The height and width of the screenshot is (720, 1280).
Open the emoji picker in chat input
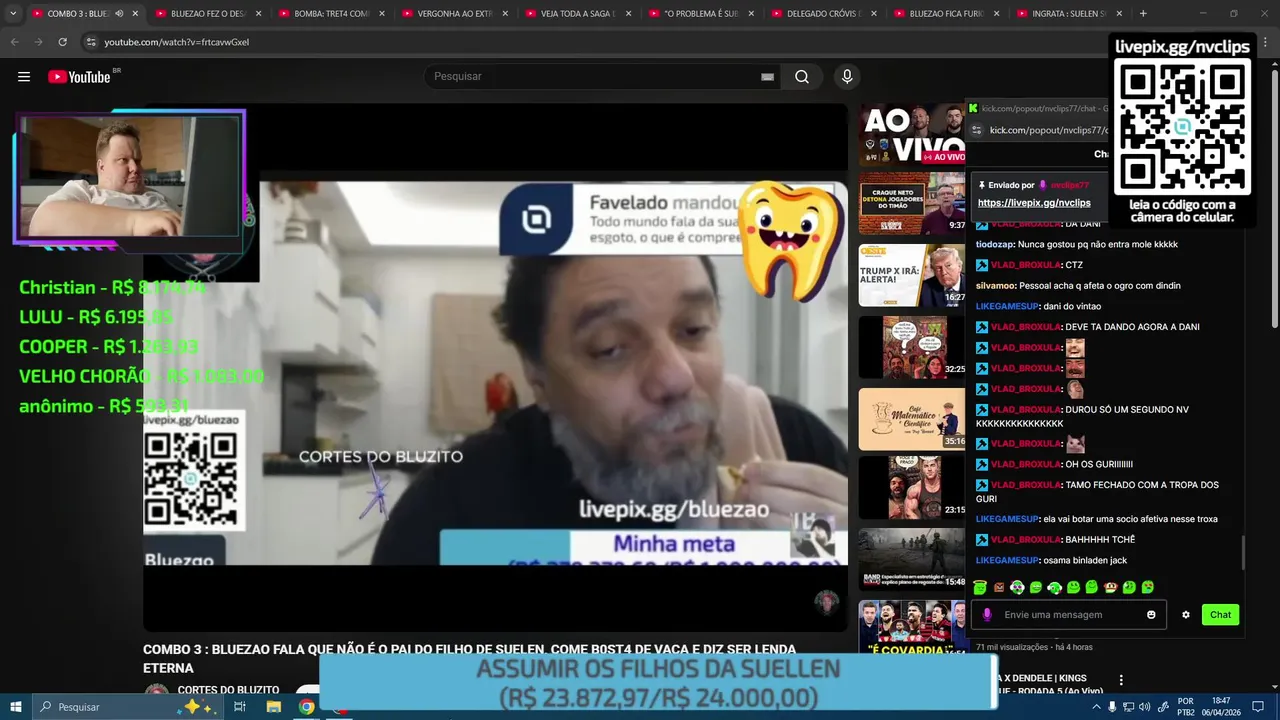[x=1151, y=615]
